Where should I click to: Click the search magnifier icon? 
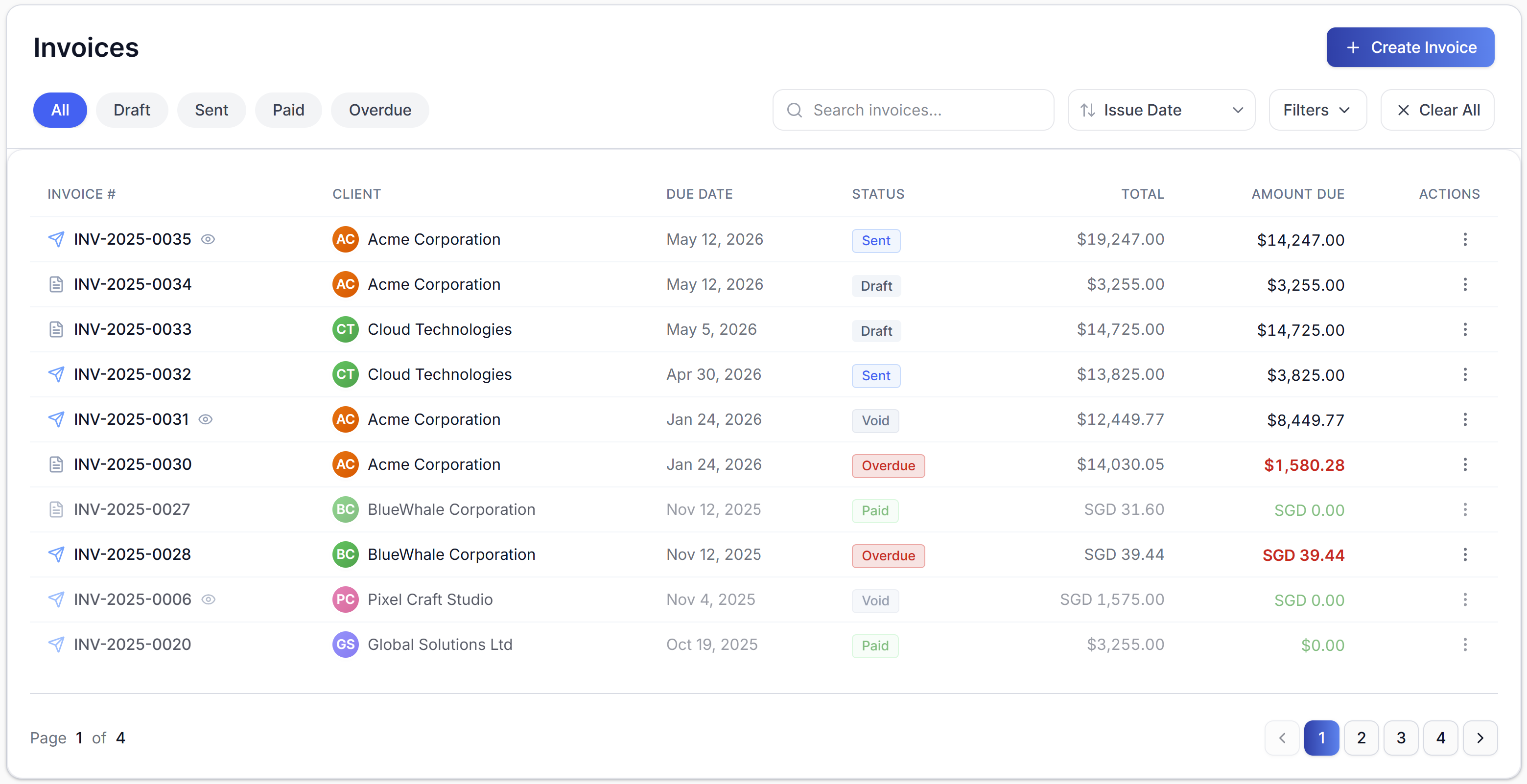(795, 110)
